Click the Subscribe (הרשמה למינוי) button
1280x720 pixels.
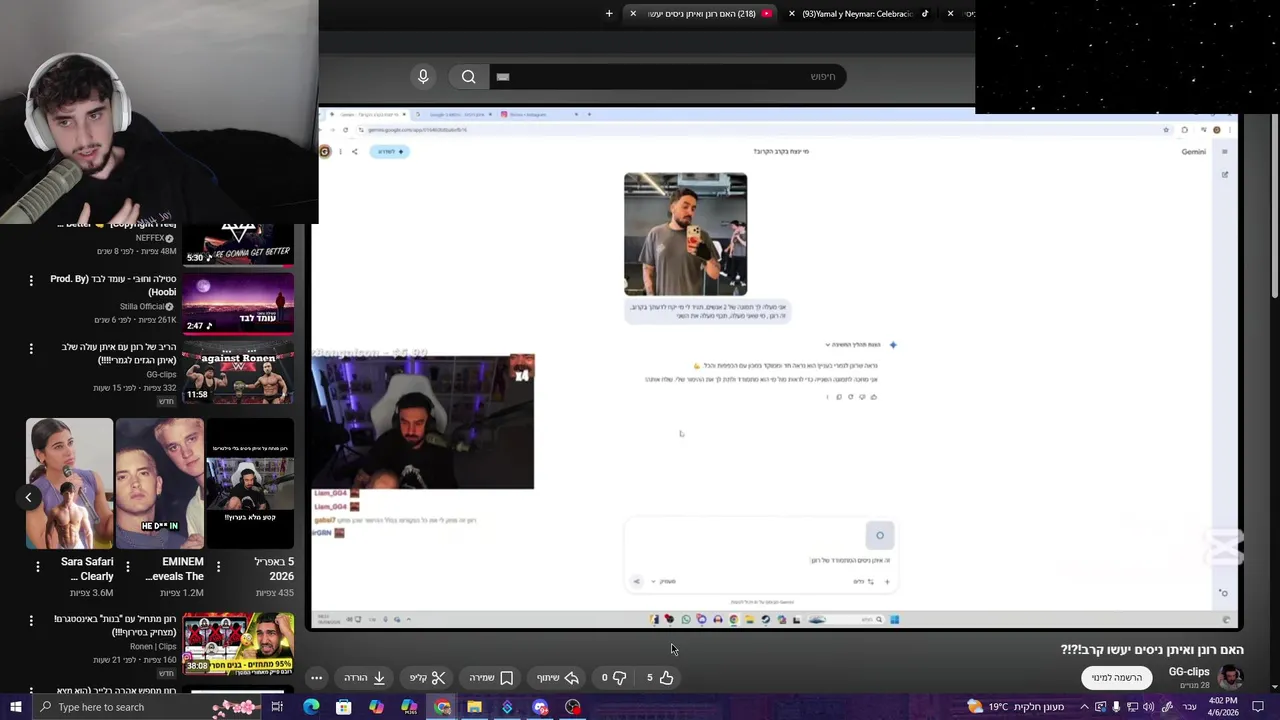1116,677
